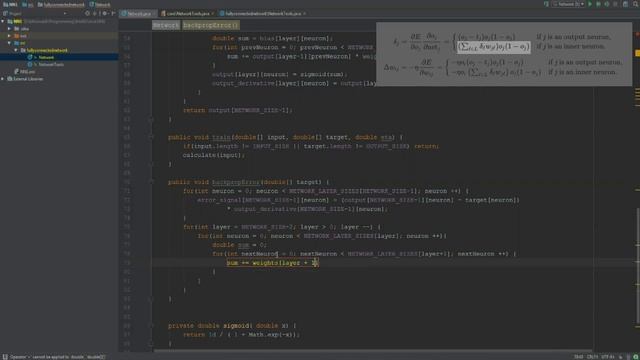Click the status bar error message
The width and height of the screenshot is (640, 360).
coord(58,357)
